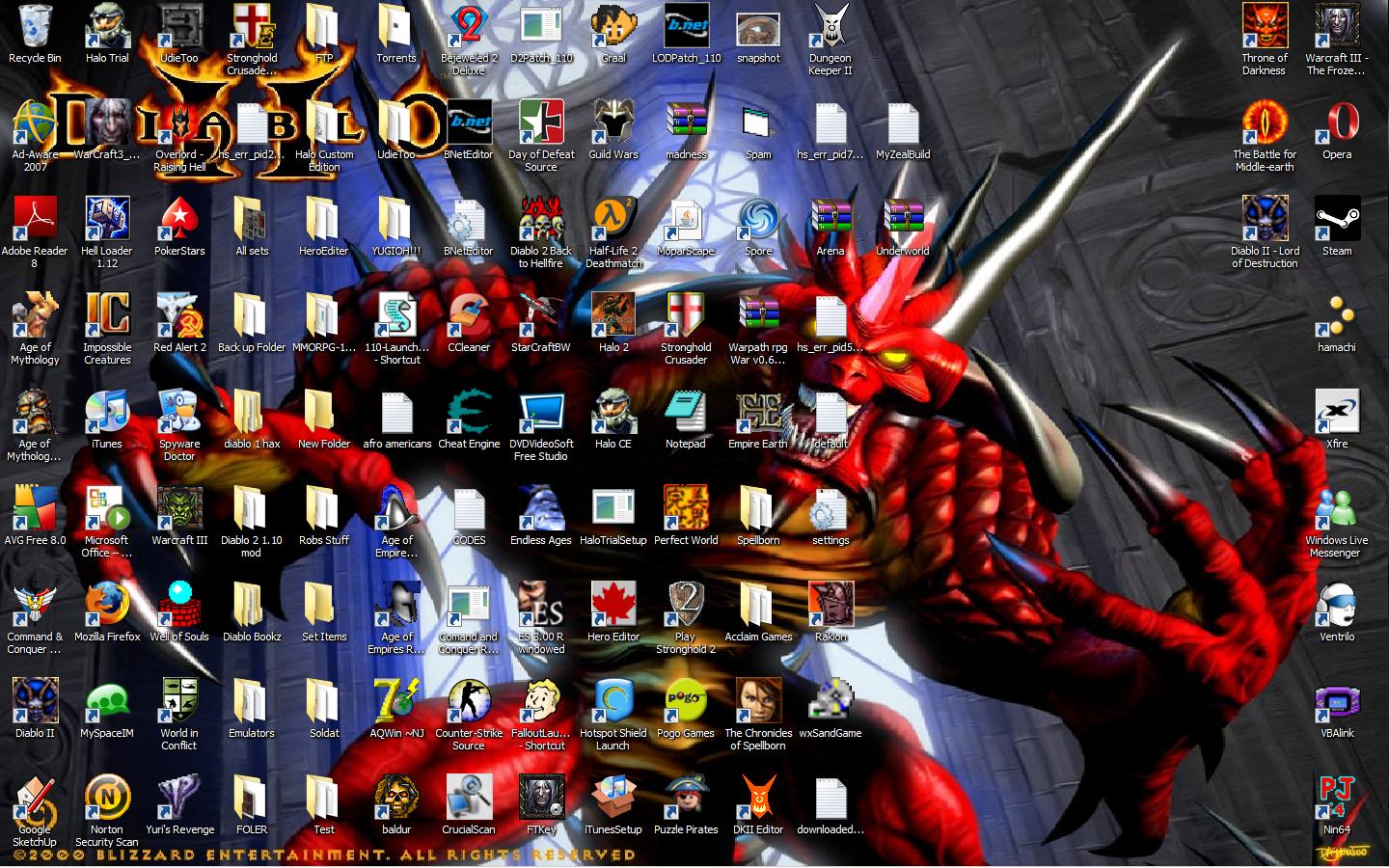
Task: Click the Xfire icon
Action: (x=1337, y=412)
